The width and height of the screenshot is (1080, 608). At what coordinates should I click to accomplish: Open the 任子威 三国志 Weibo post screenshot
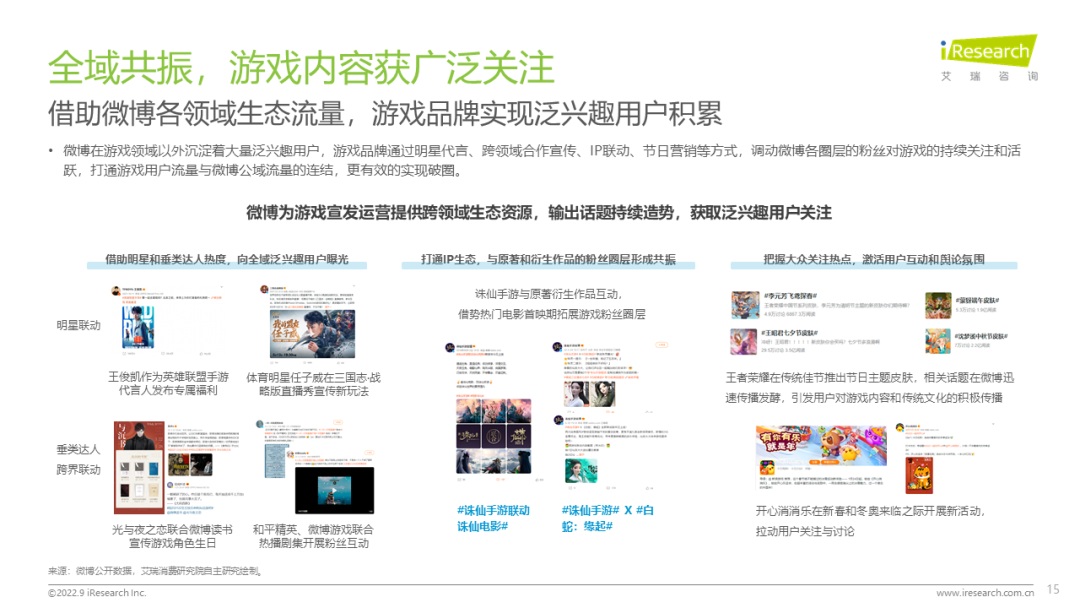(x=309, y=322)
